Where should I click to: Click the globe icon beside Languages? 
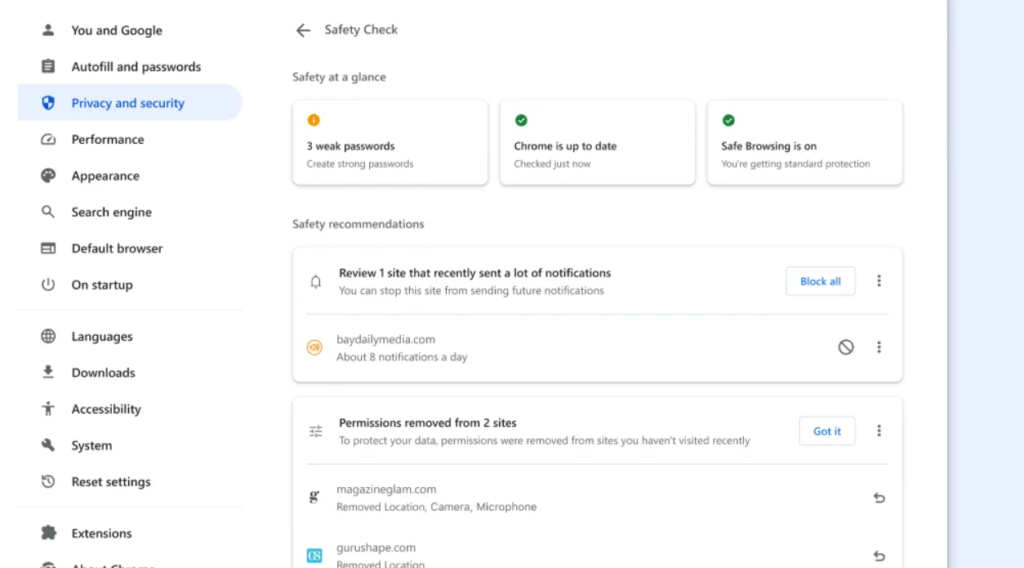click(x=48, y=336)
